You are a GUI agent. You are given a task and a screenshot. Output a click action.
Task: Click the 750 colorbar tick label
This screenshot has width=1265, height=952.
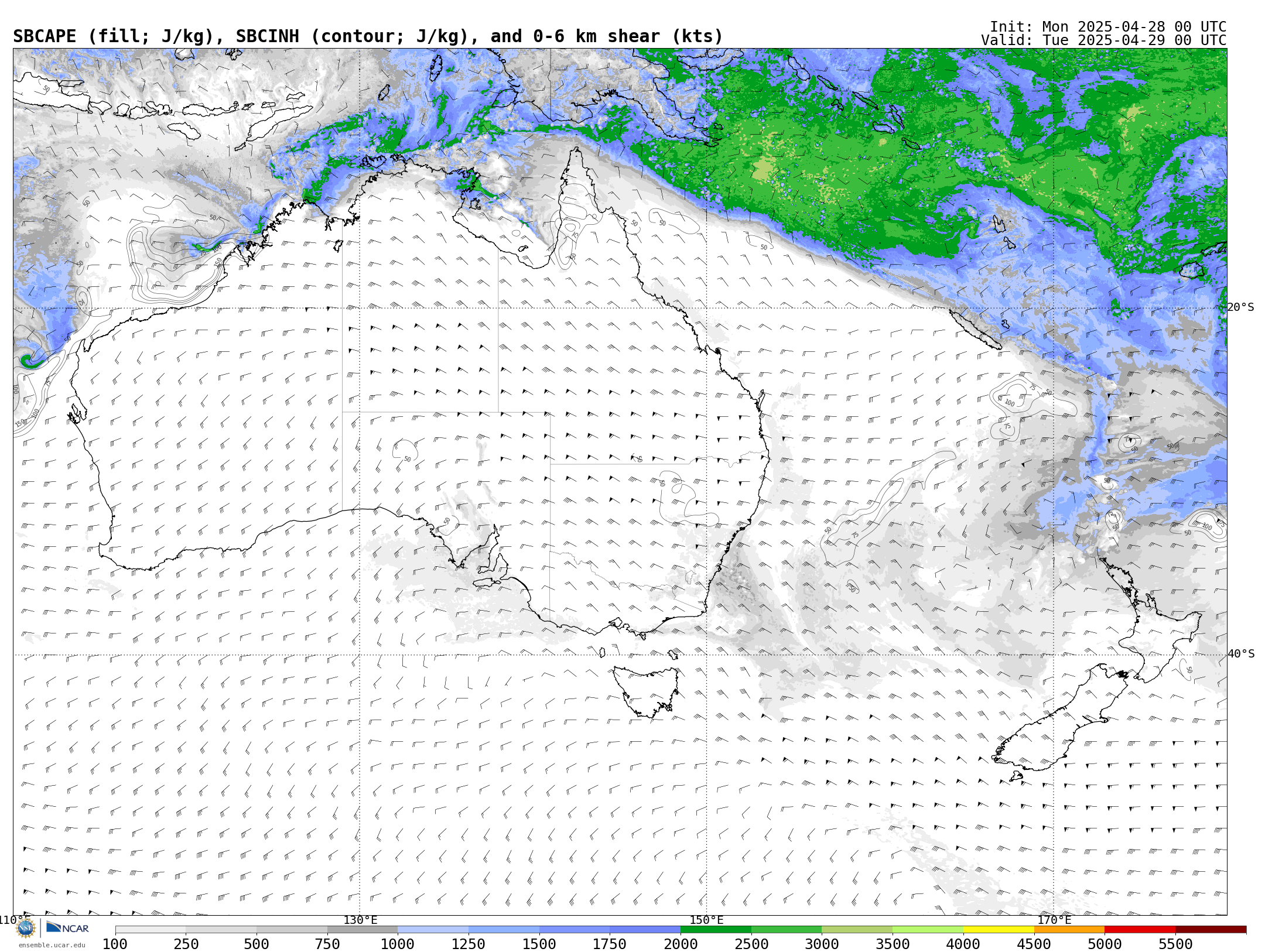327,944
